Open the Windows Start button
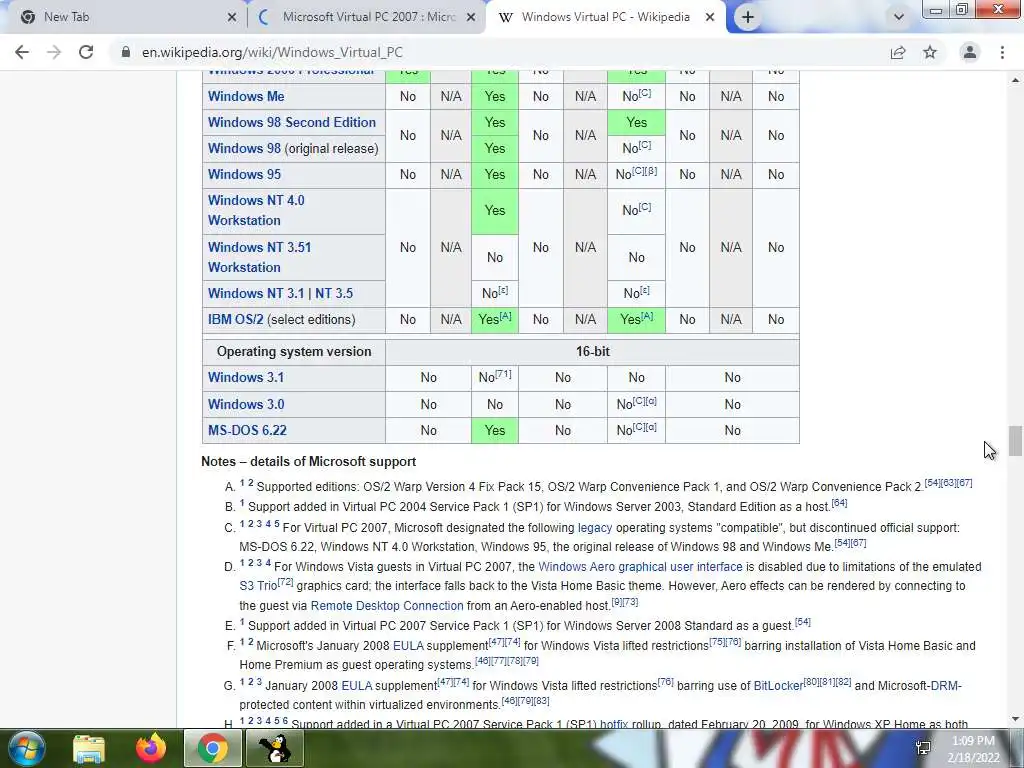This screenshot has height=768, width=1024. pyautogui.click(x=26, y=748)
